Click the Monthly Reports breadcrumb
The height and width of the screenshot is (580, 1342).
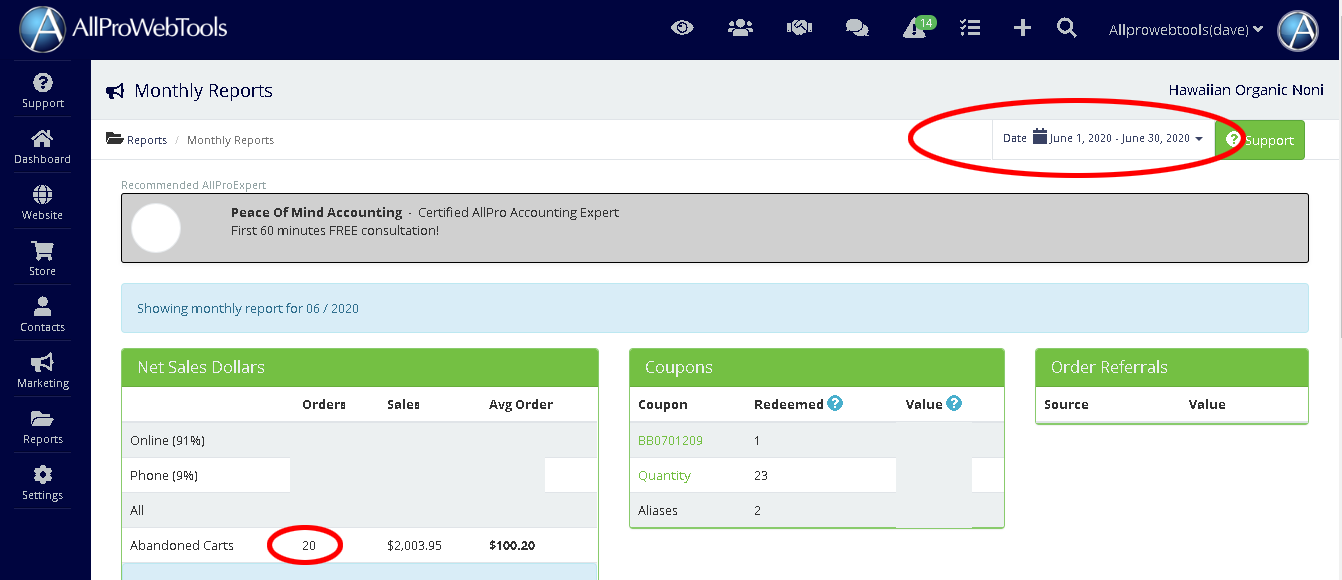[x=230, y=140]
